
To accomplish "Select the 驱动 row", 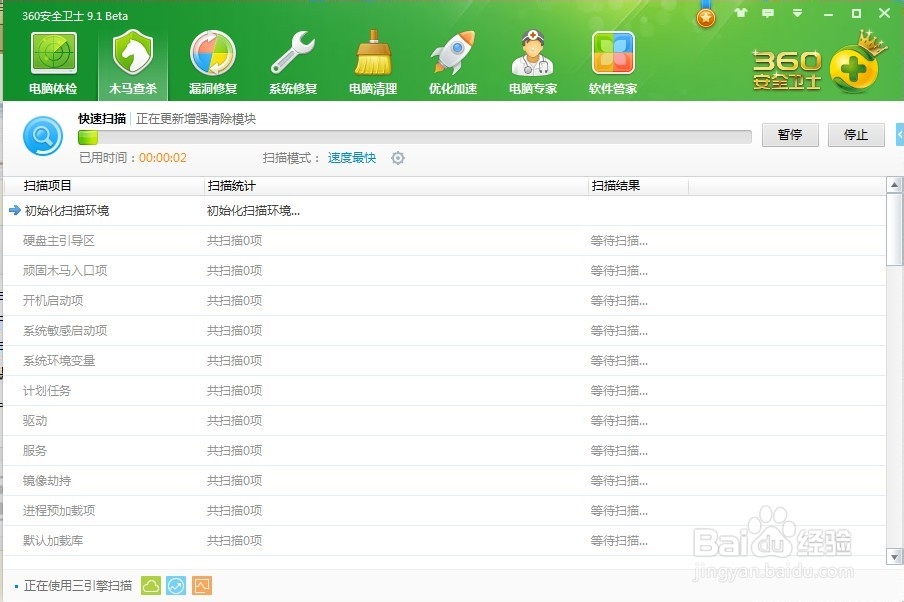I will pos(445,420).
